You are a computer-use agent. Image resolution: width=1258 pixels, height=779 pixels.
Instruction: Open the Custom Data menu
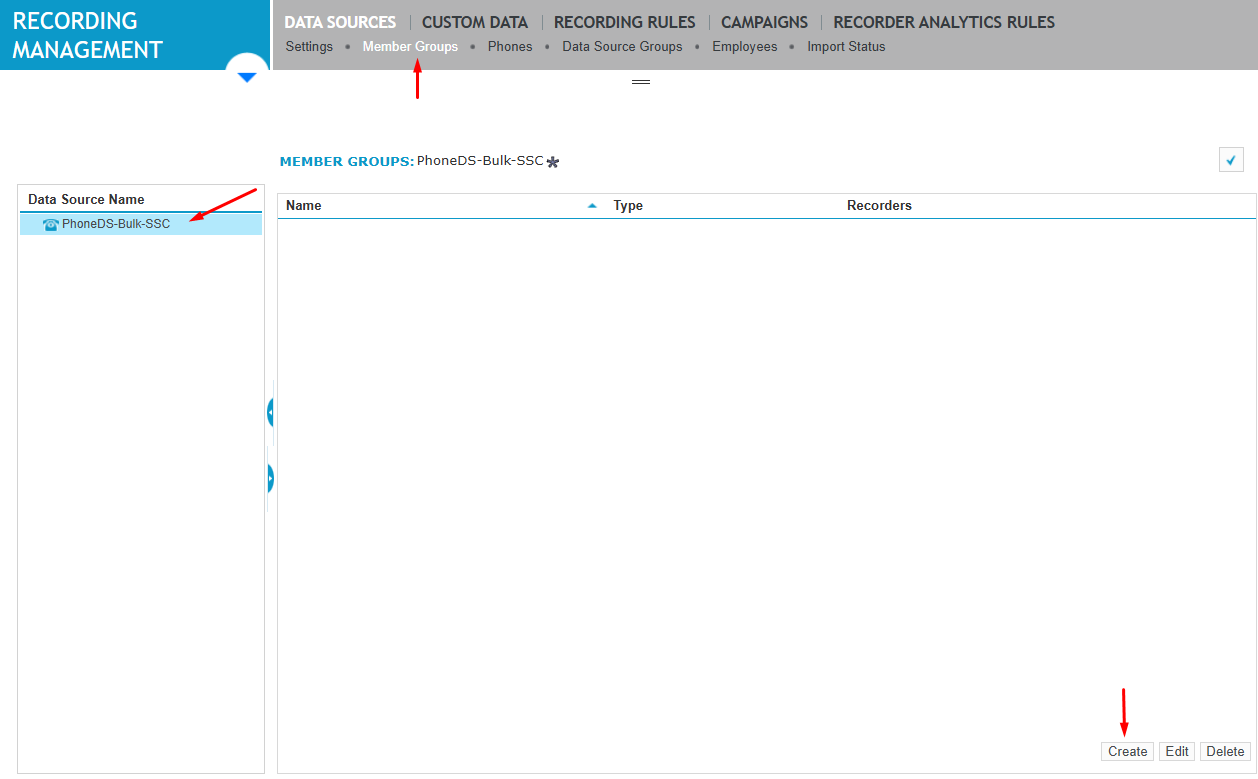coord(474,22)
